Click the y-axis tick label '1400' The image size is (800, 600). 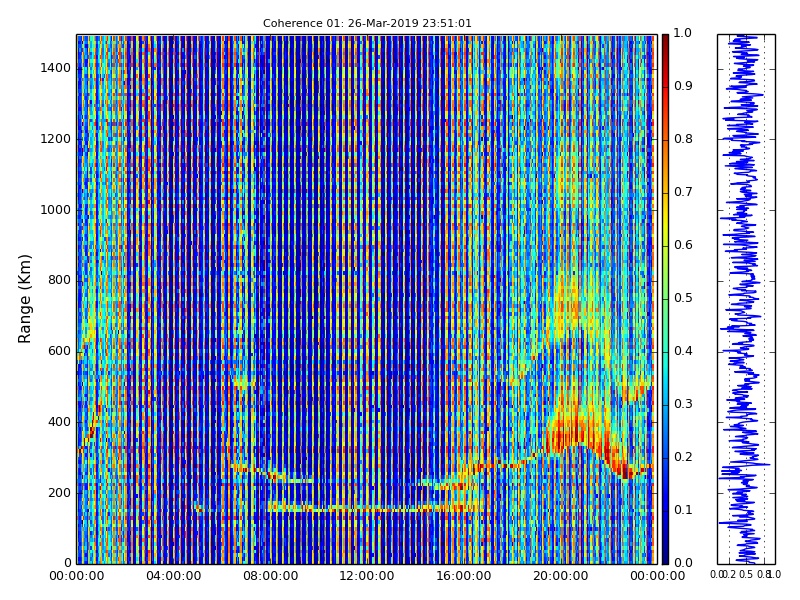[56, 68]
